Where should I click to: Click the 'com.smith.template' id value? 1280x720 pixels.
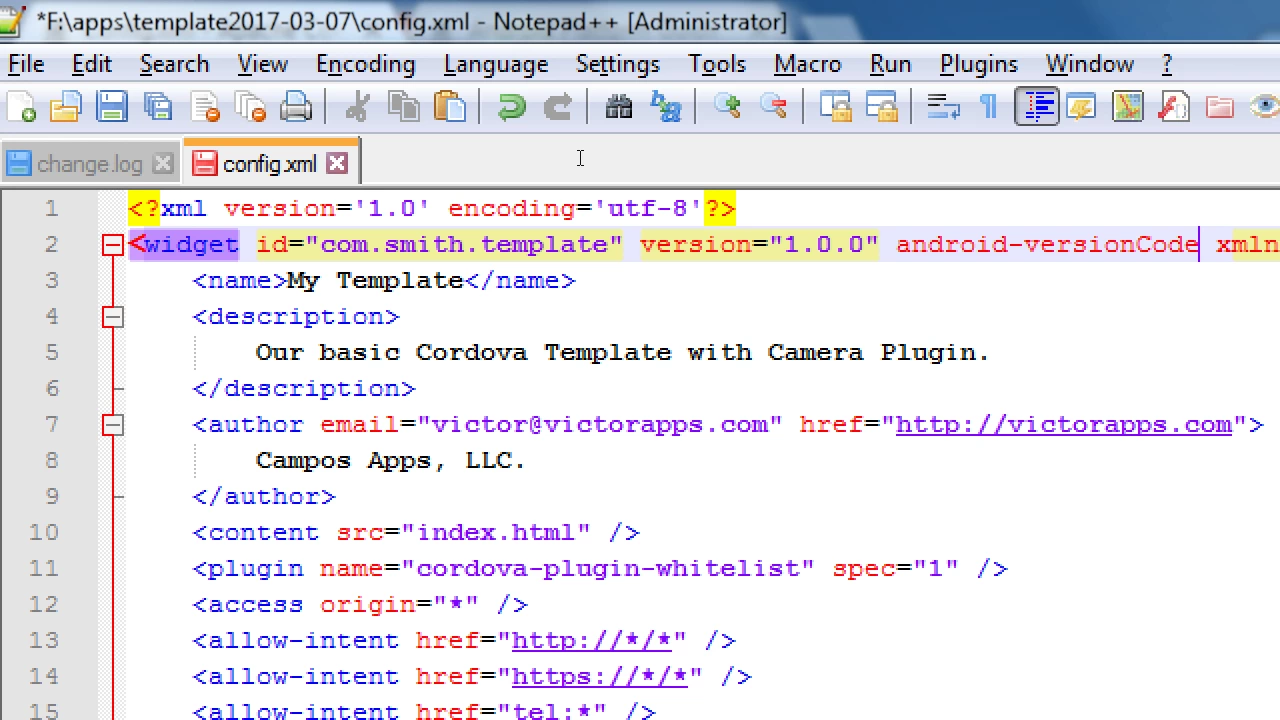(x=464, y=245)
